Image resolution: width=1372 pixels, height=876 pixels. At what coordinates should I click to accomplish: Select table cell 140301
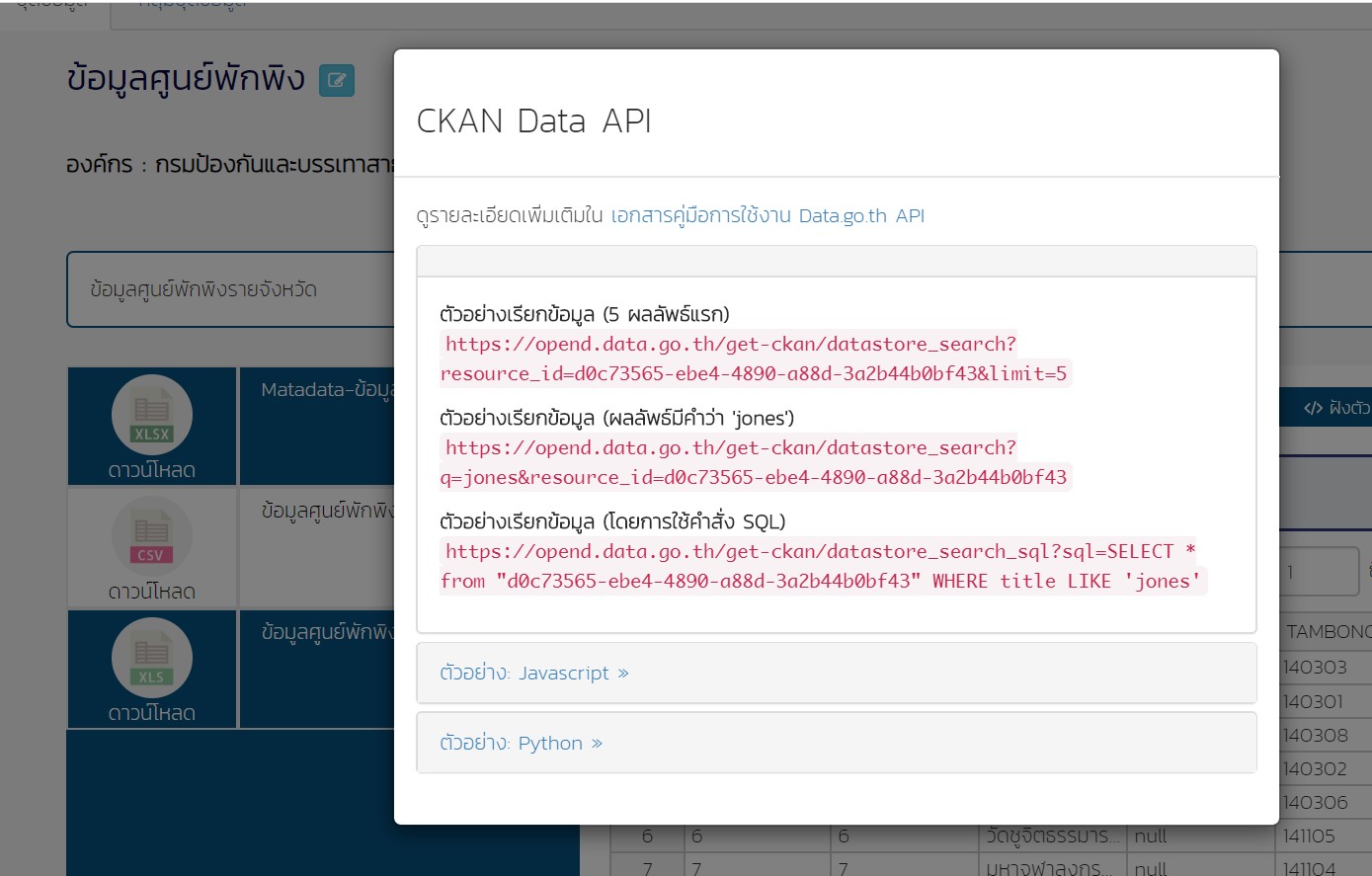click(x=1313, y=701)
